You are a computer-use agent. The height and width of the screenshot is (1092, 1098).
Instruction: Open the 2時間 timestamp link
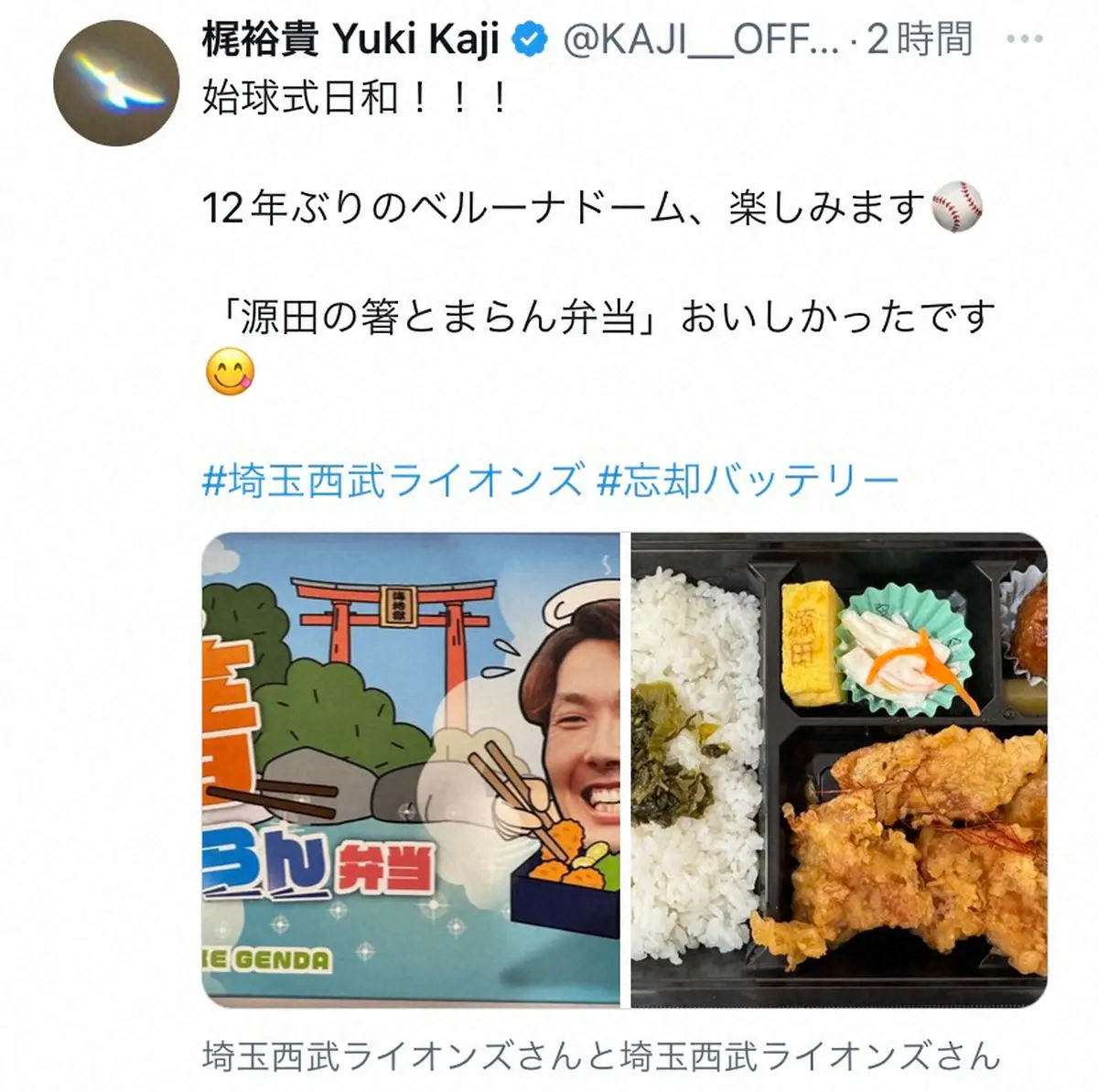coord(920,39)
